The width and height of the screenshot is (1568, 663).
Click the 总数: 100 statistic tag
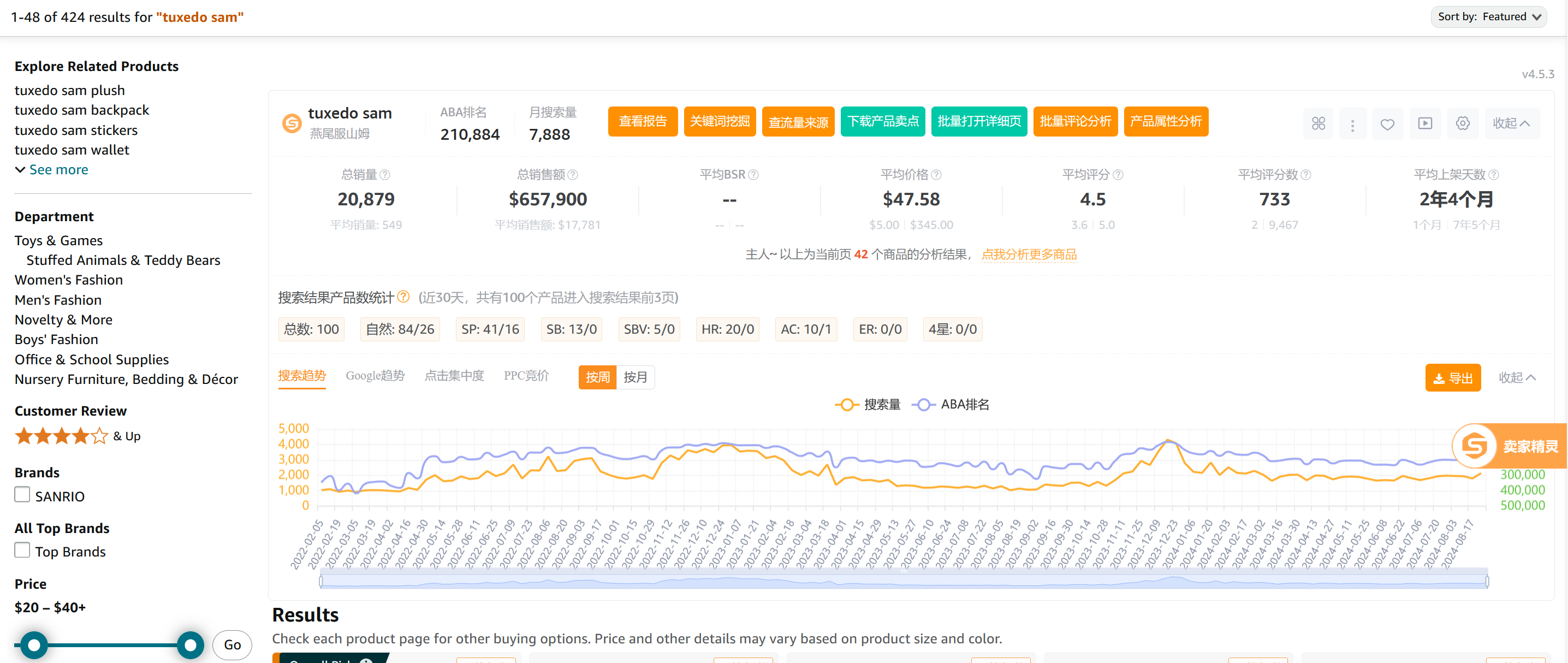pyautogui.click(x=311, y=329)
